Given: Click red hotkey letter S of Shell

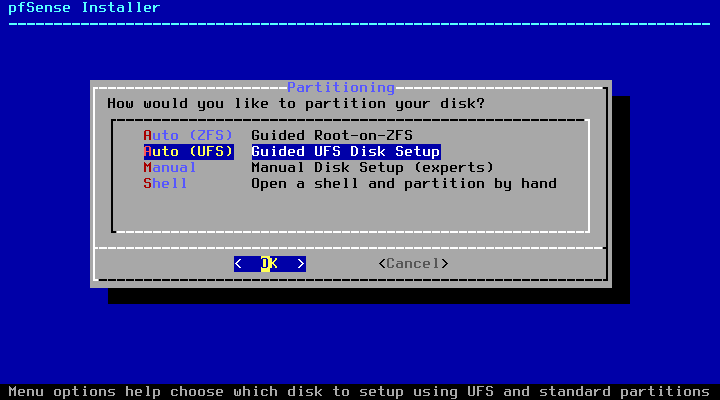Looking at the screenshot, I should point(148,183).
